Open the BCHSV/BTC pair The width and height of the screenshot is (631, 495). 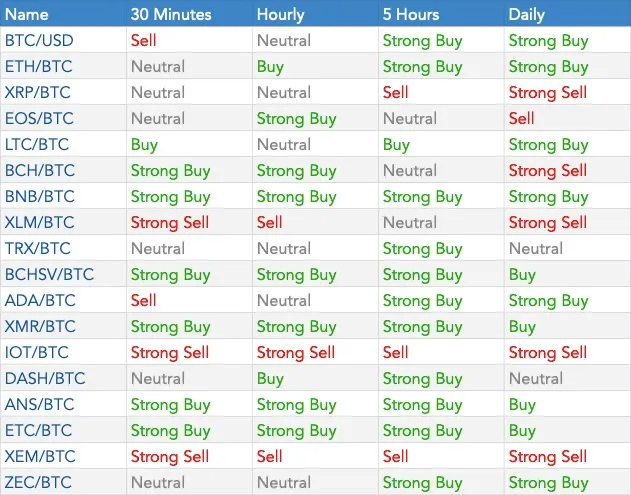point(49,274)
